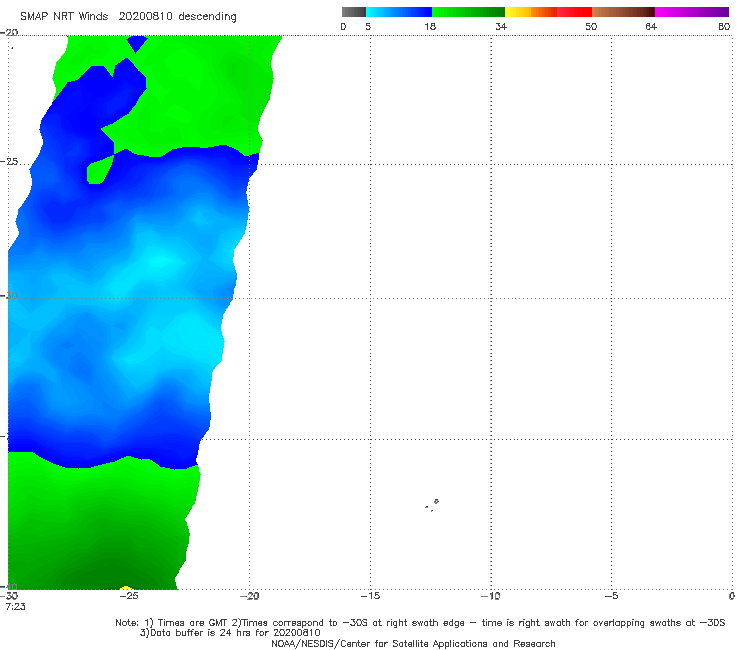This screenshot has height=650, width=740.
Task: Pick the gray 0–5 segment of the color bar
Action: (x=354, y=12)
